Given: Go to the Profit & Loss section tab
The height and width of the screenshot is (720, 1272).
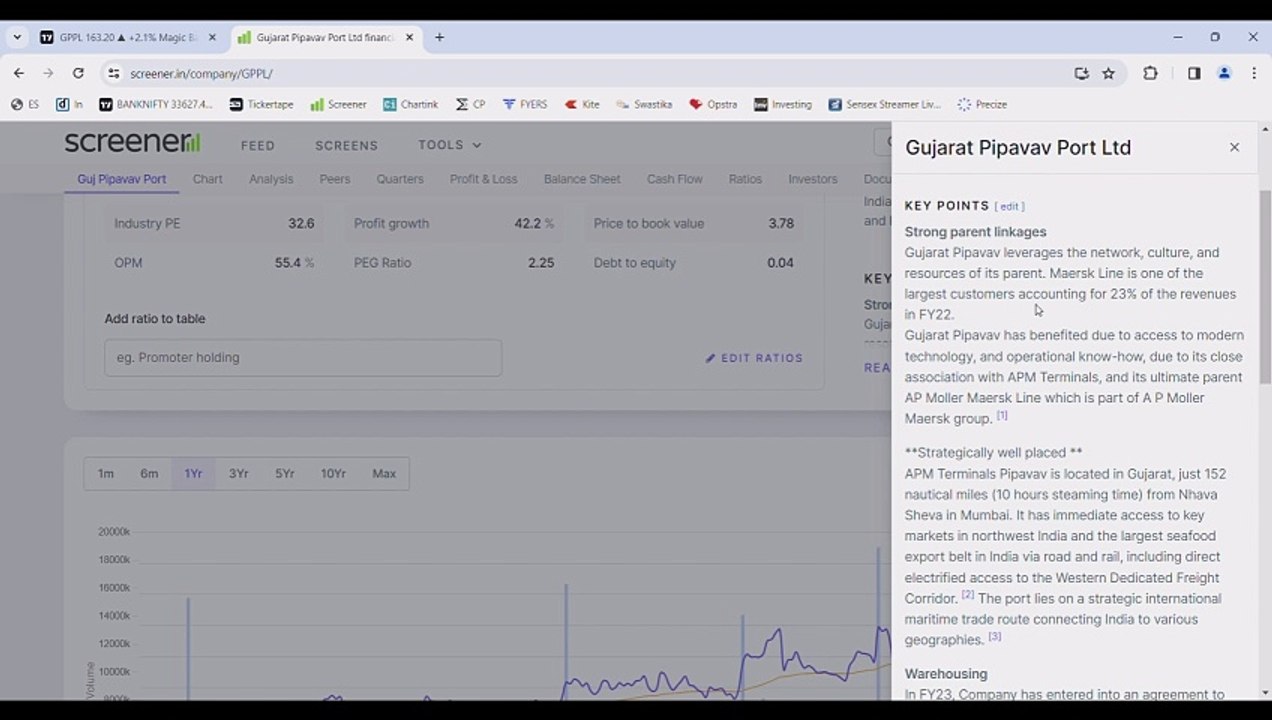Looking at the screenshot, I should tap(483, 179).
